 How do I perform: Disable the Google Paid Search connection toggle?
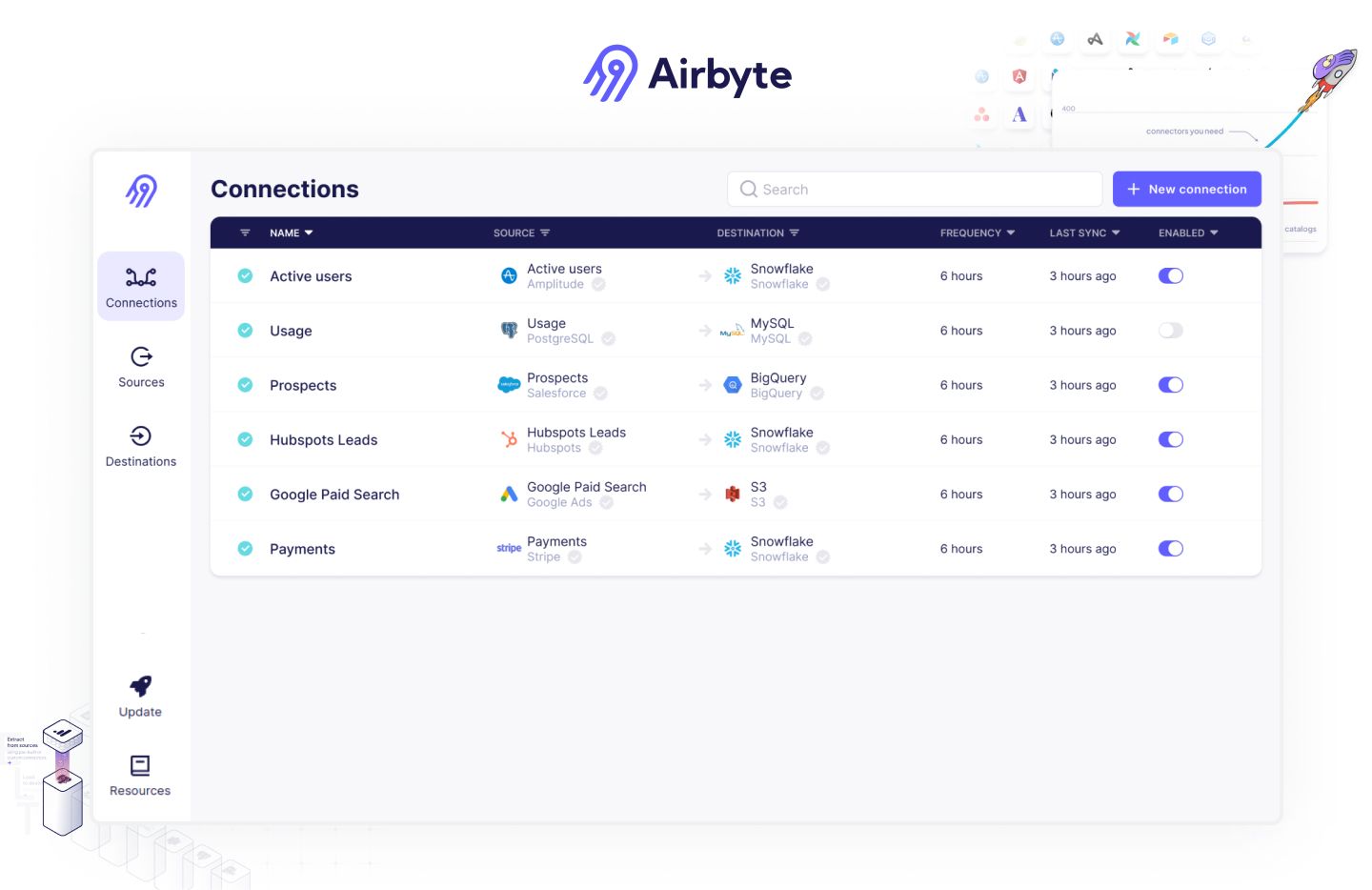tap(1171, 494)
